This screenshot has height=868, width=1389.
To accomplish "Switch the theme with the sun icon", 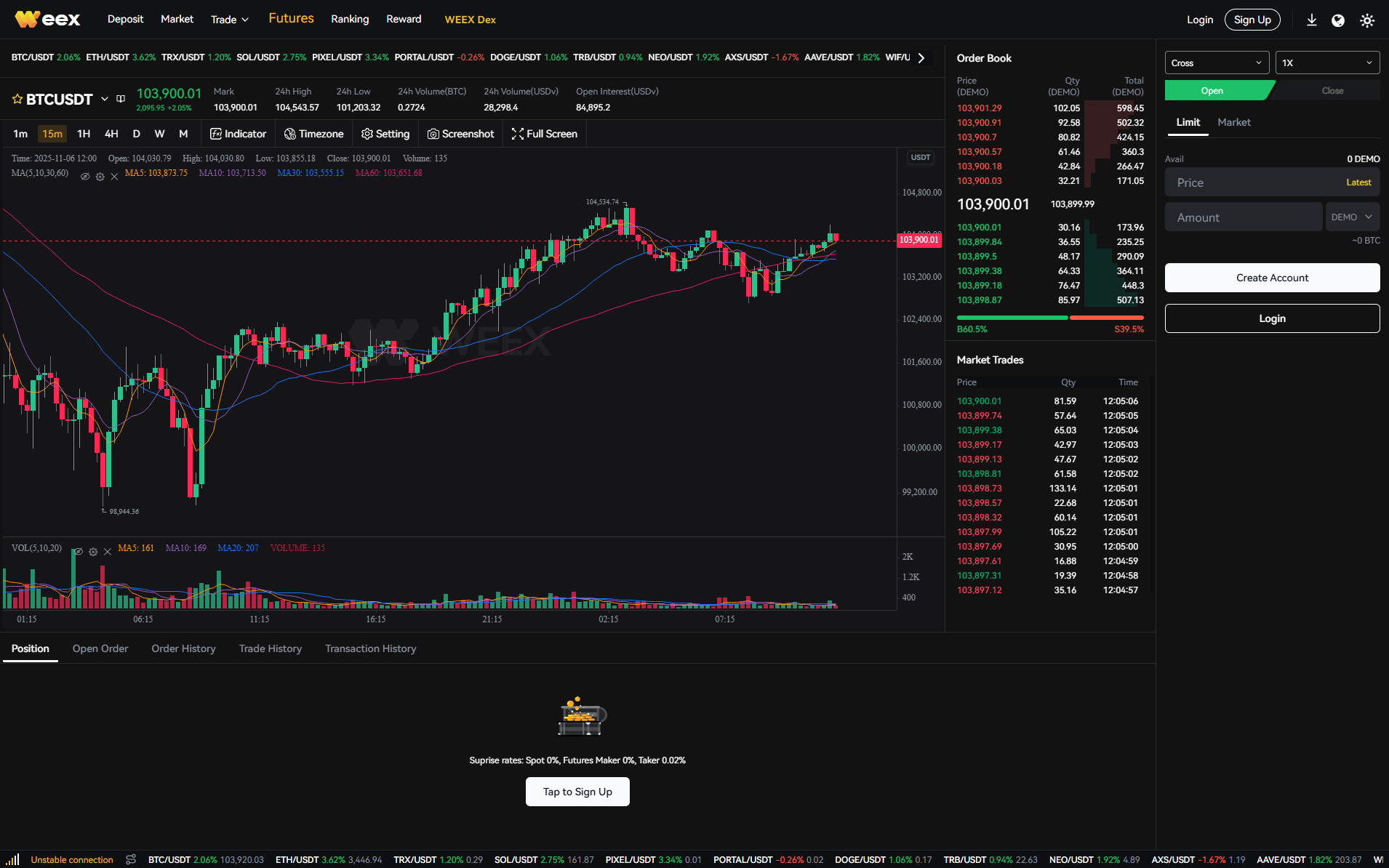I will coord(1368,20).
